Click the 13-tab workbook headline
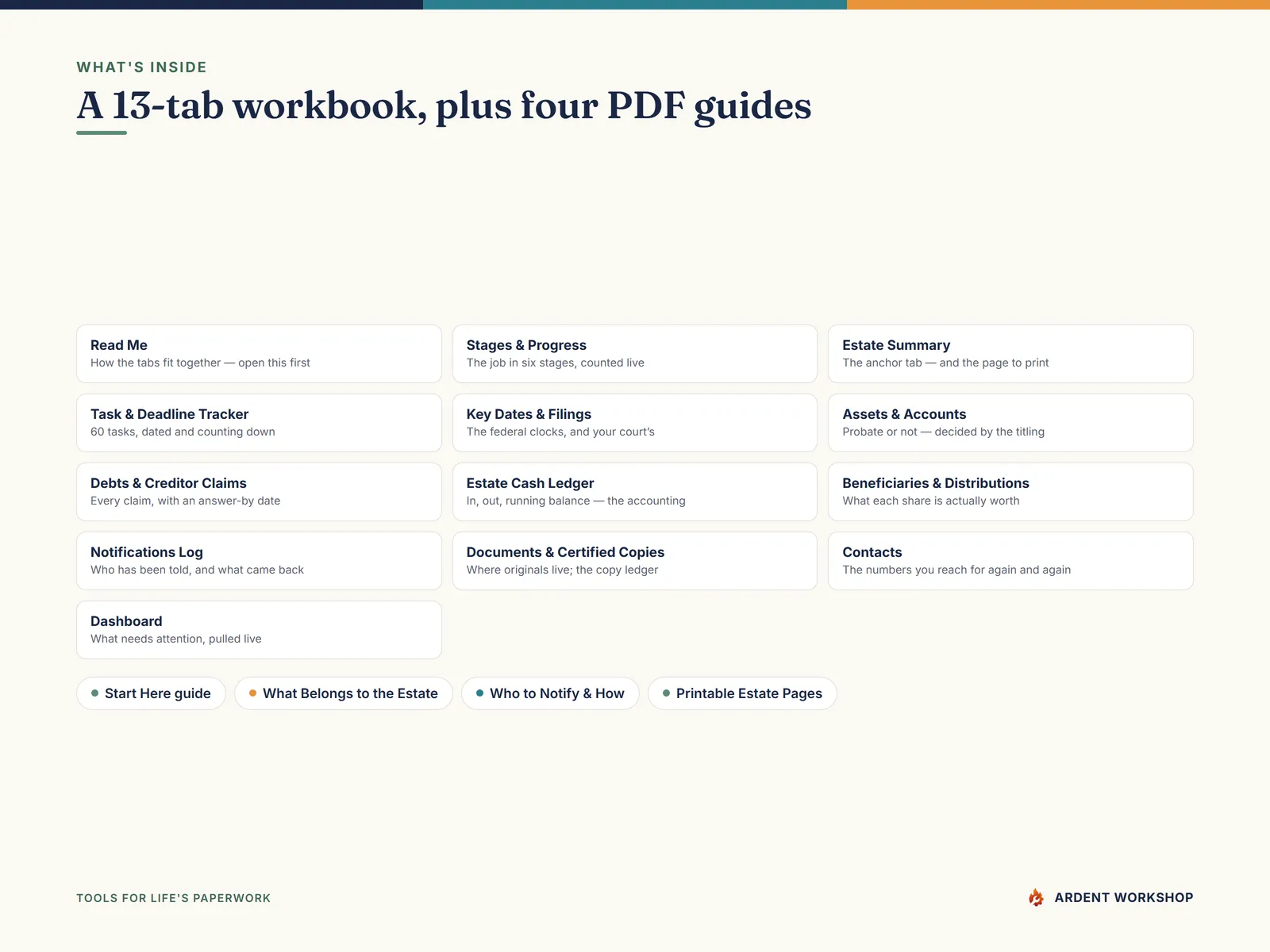 (x=444, y=106)
